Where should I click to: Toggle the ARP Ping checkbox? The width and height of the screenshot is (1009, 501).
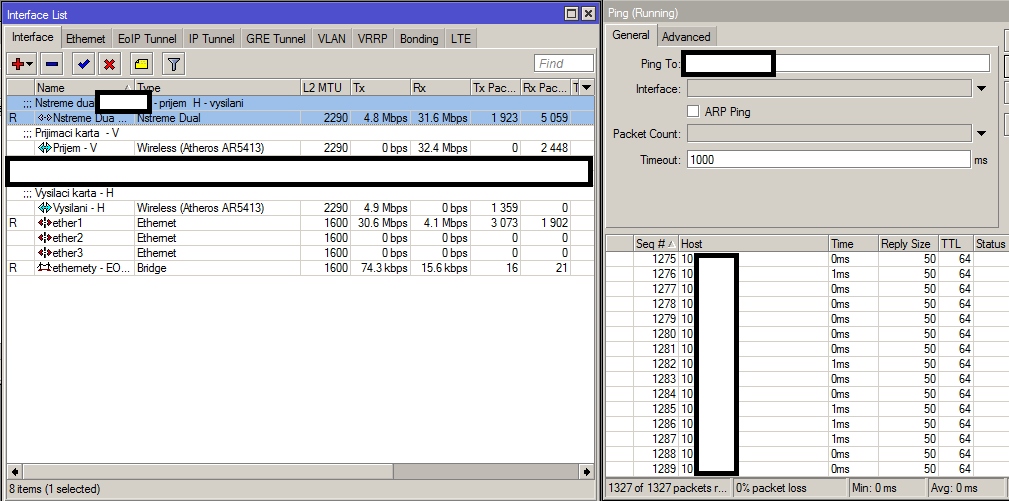(x=693, y=111)
